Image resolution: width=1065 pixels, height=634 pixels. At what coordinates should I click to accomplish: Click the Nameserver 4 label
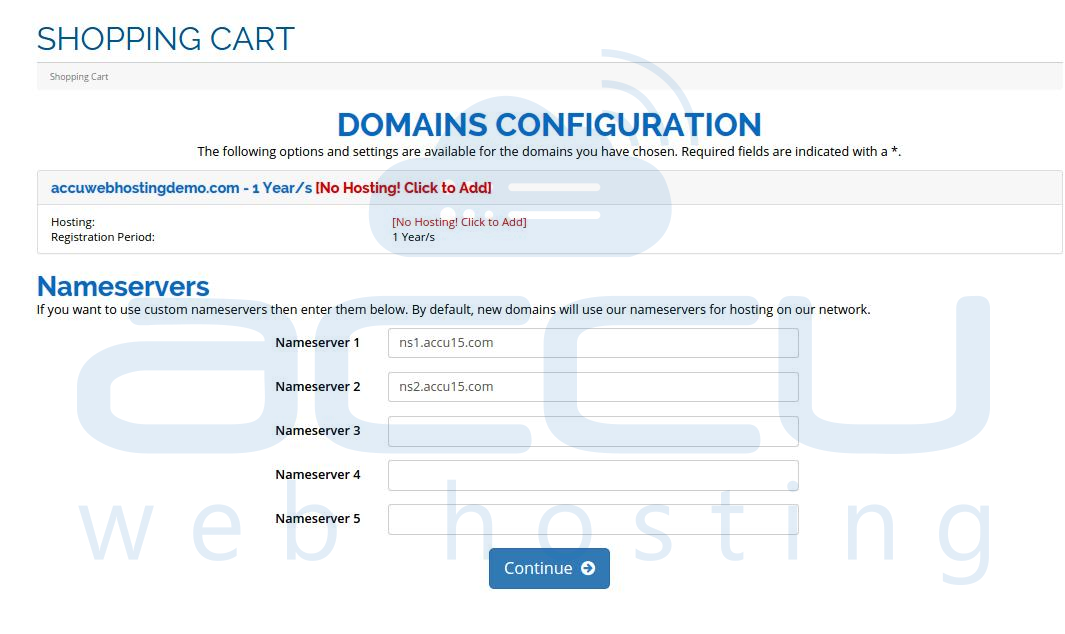(317, 475)
